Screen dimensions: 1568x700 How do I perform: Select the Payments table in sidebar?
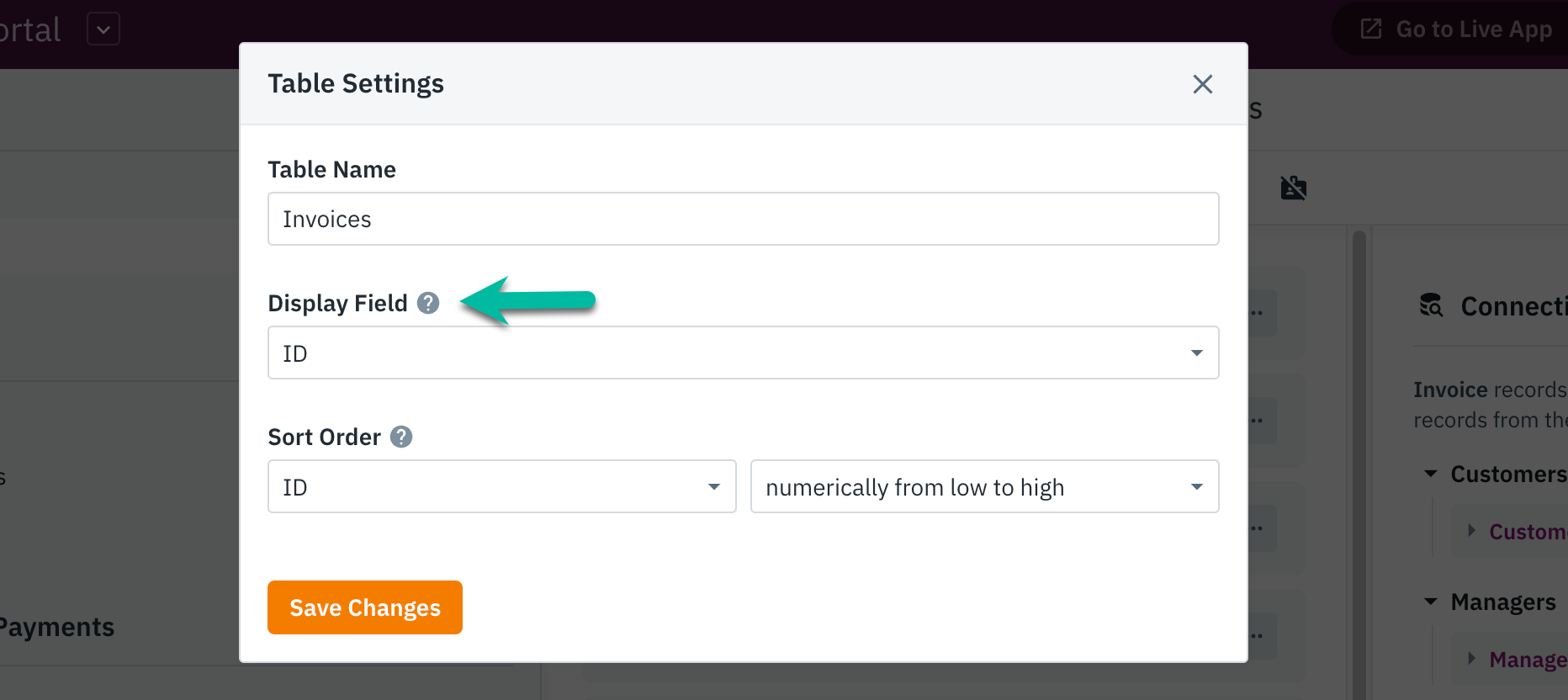tap(56, 627)
